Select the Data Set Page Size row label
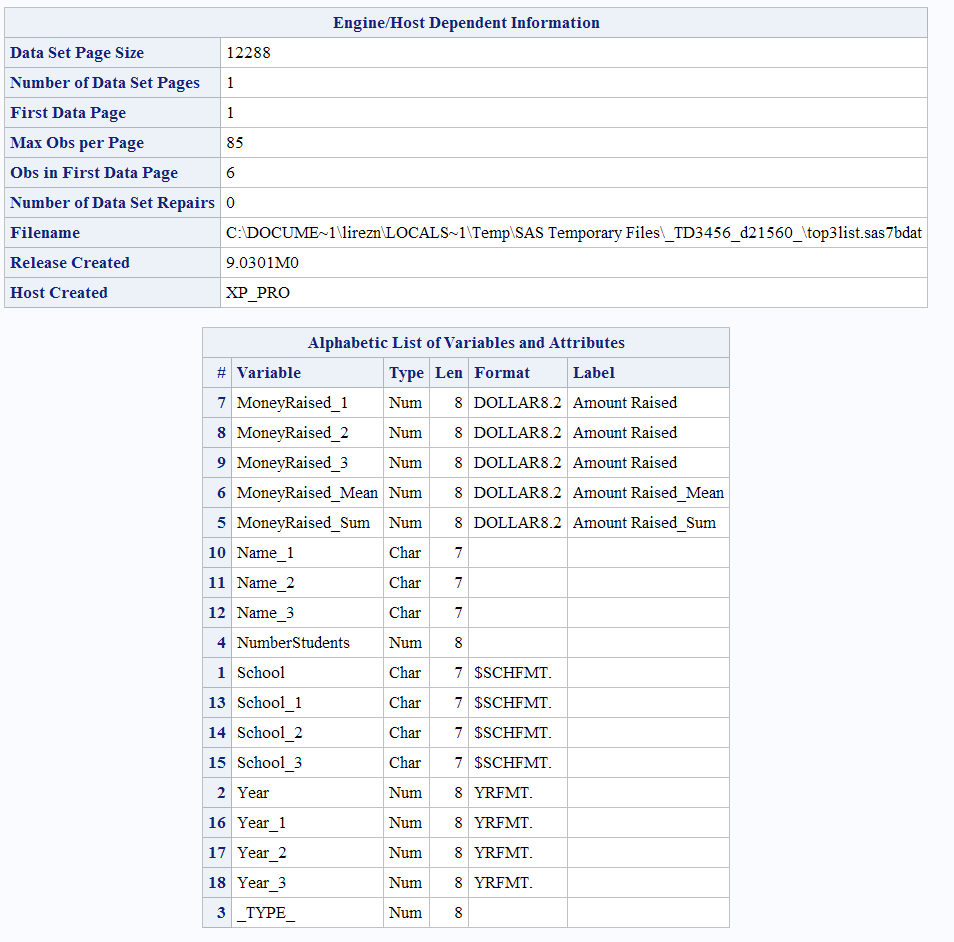This screenshot has height=942, width=954. point(77,53)
